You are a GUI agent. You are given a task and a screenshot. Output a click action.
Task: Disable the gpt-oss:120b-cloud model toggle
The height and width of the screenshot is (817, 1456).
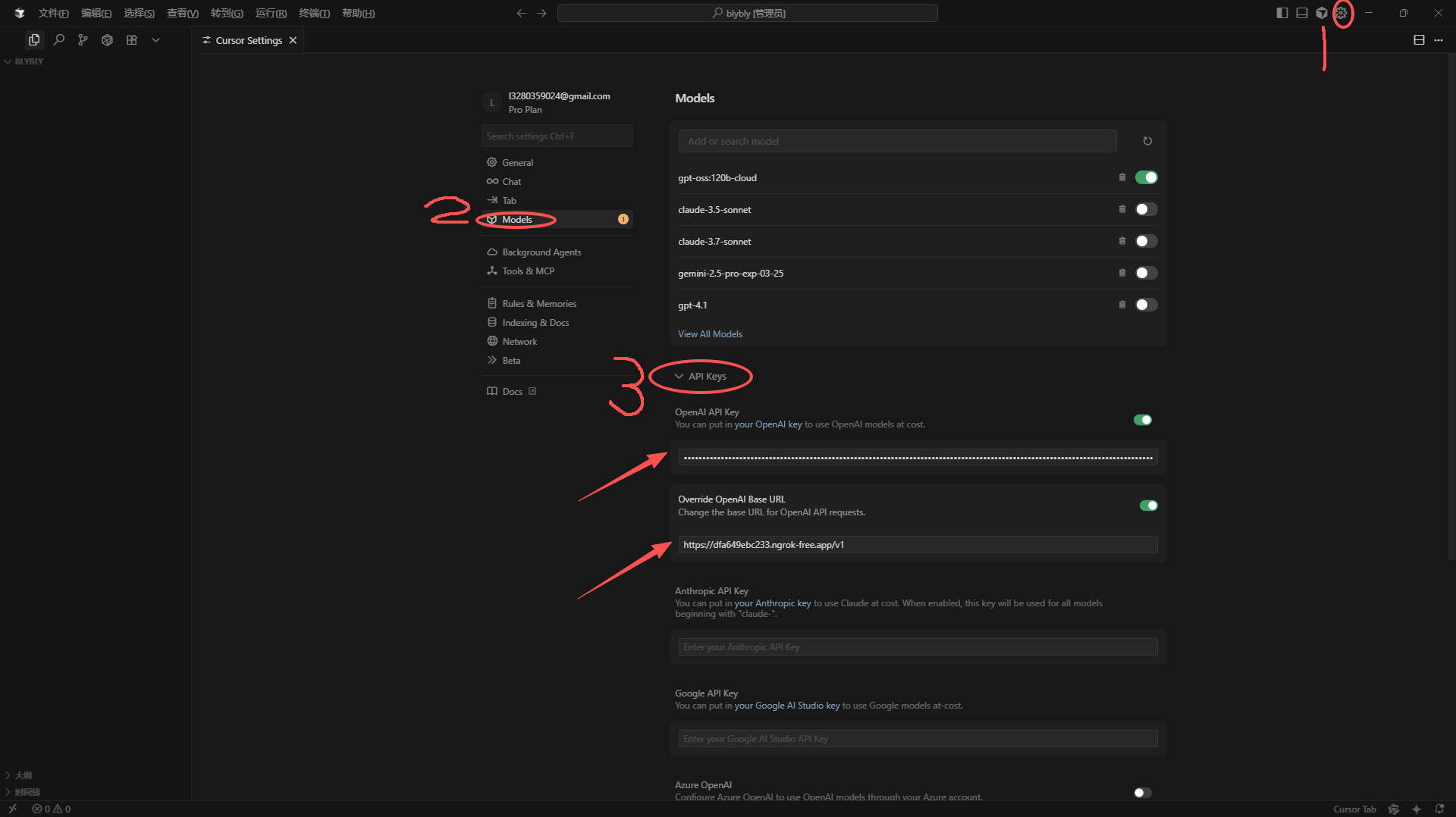pos(1146,177)
